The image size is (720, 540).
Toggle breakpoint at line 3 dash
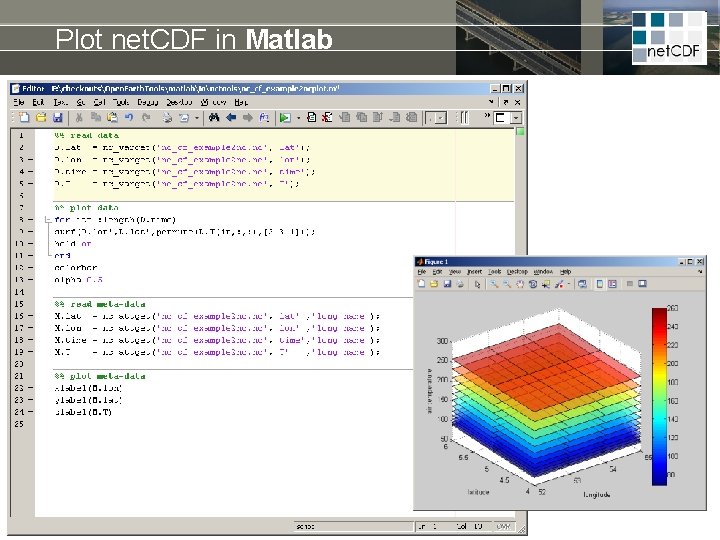[x=30, y=160]
